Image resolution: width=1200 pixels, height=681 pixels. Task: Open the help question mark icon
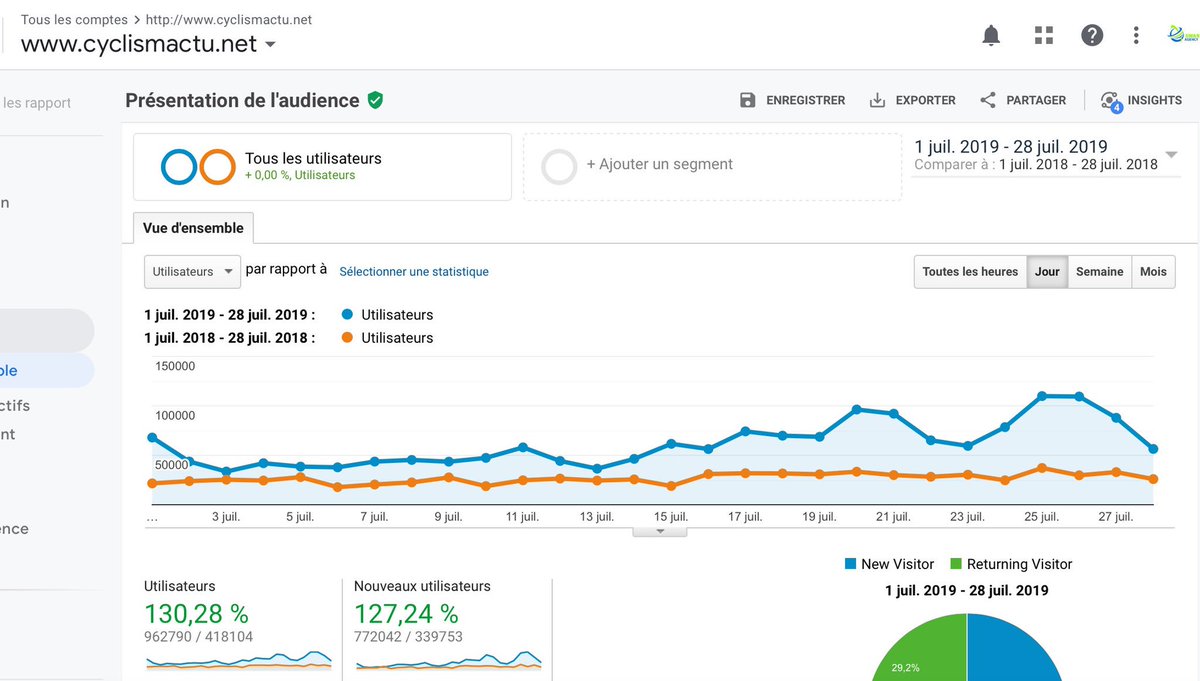point(1092,36)
